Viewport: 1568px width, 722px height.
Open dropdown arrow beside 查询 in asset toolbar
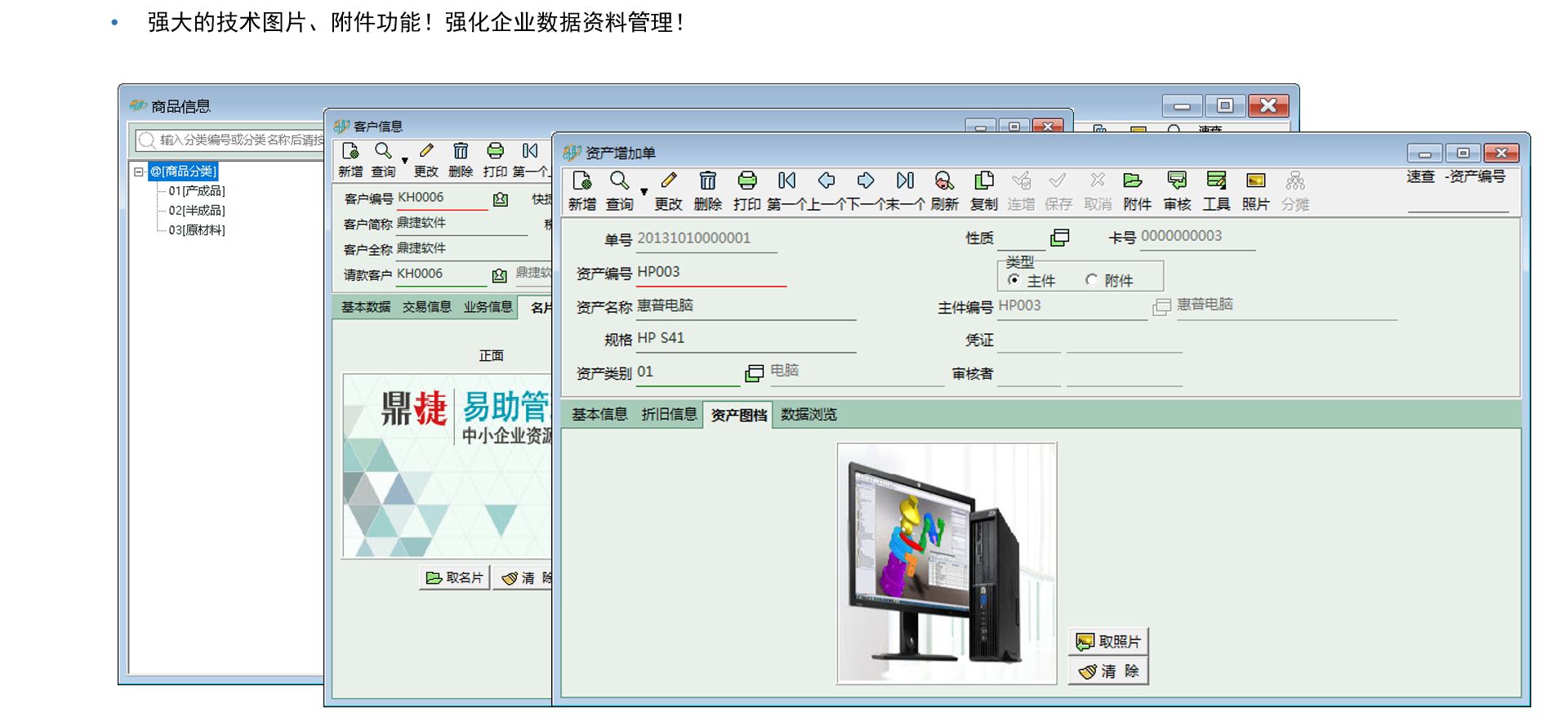click(644, 192)
